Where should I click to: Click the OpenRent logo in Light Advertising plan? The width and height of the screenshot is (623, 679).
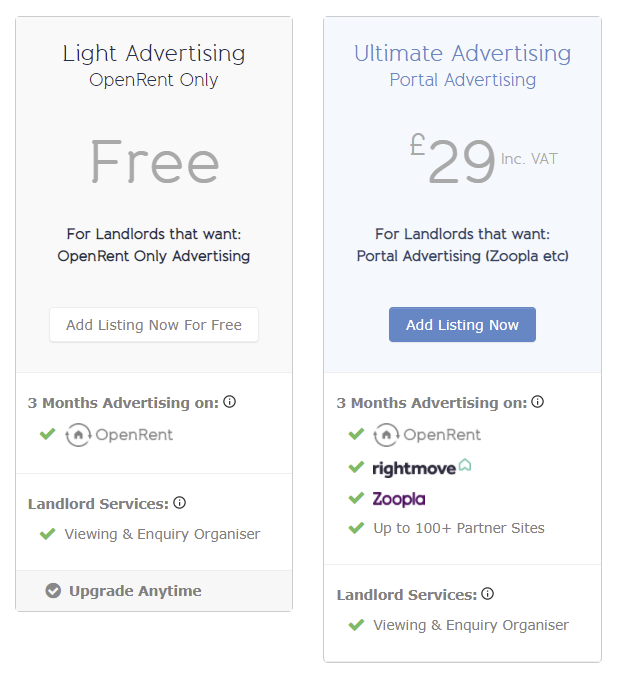point(119,435)
